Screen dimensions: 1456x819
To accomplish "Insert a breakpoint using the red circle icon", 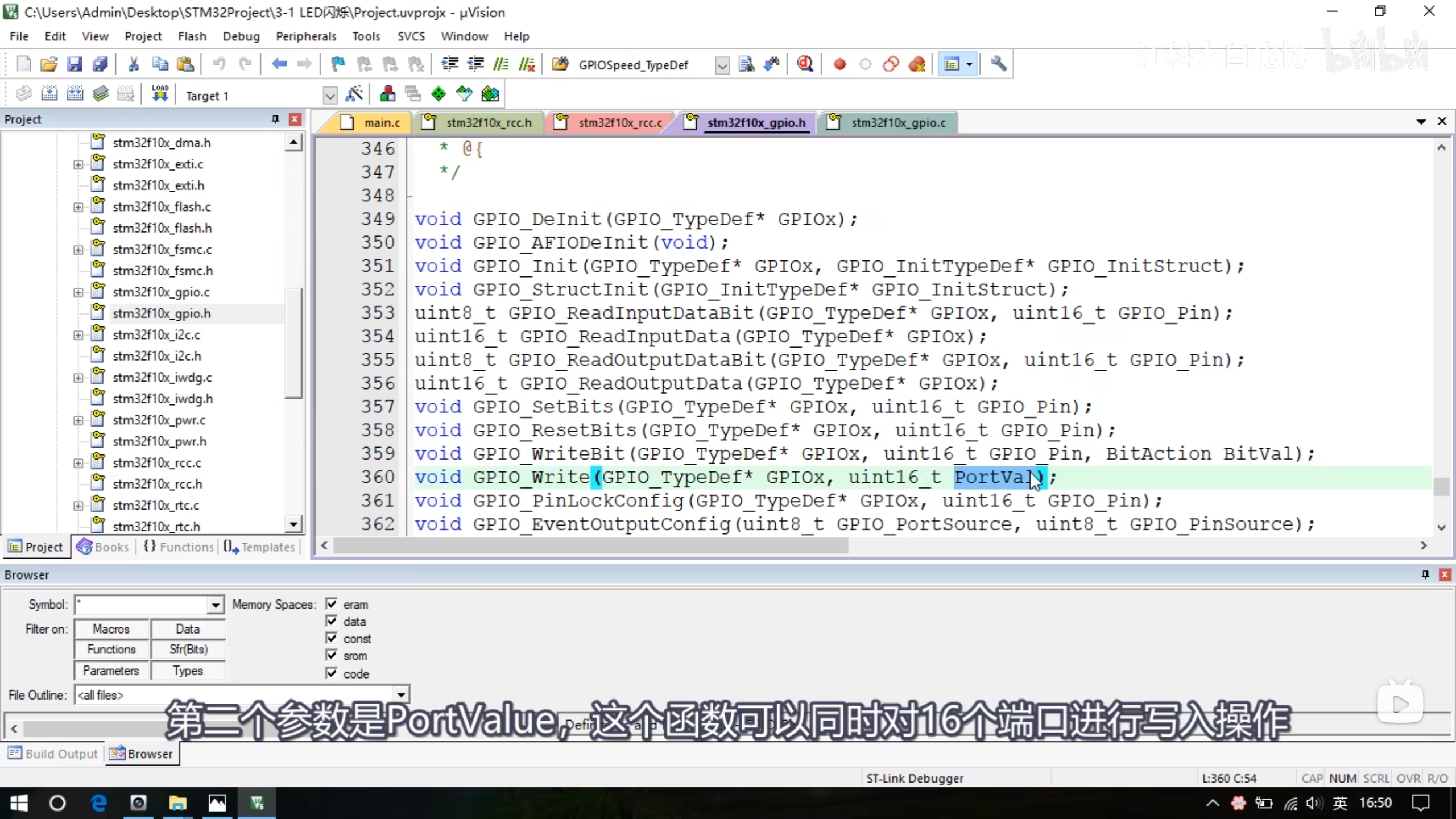I will coord(839,64).
